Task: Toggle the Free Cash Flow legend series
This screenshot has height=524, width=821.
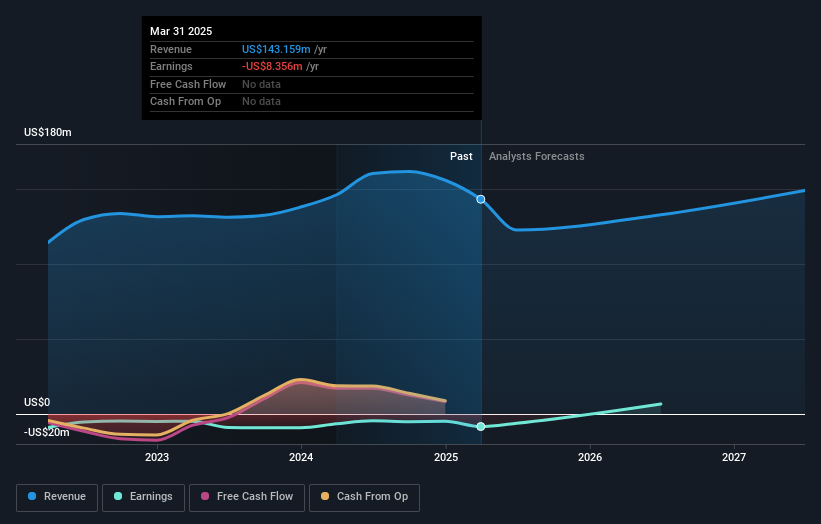Action: click(247, 497)
